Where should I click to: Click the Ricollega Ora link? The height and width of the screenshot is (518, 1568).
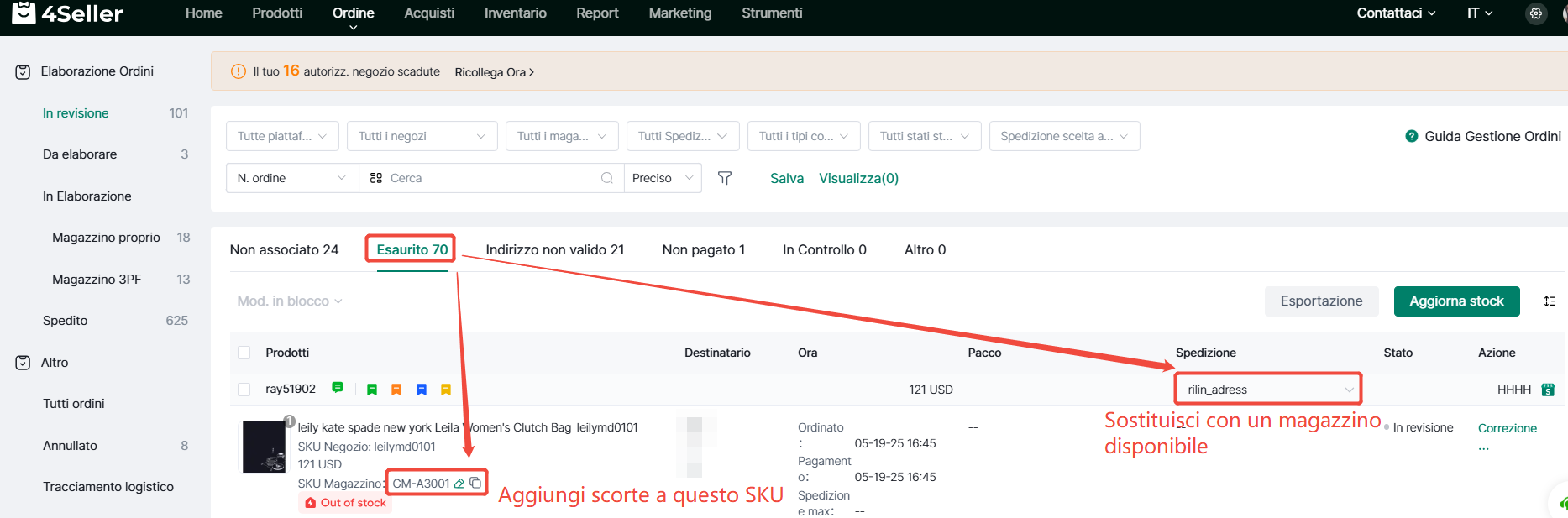click(x=494, y=72)
